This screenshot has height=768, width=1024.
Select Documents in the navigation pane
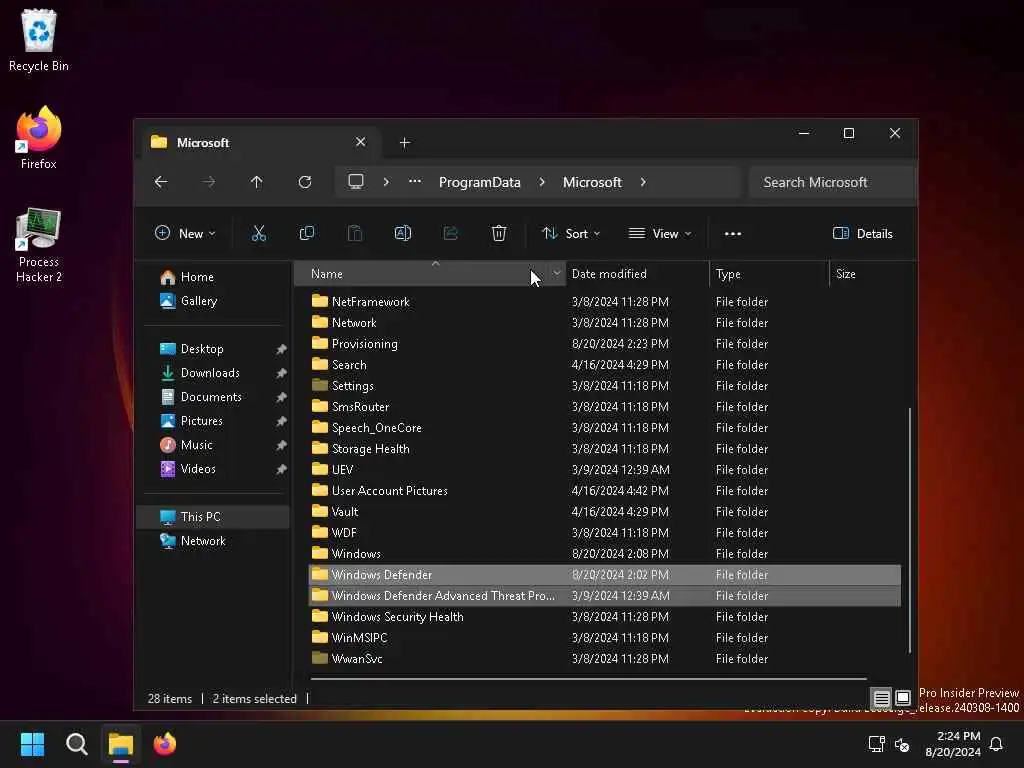tap(211, 397)
